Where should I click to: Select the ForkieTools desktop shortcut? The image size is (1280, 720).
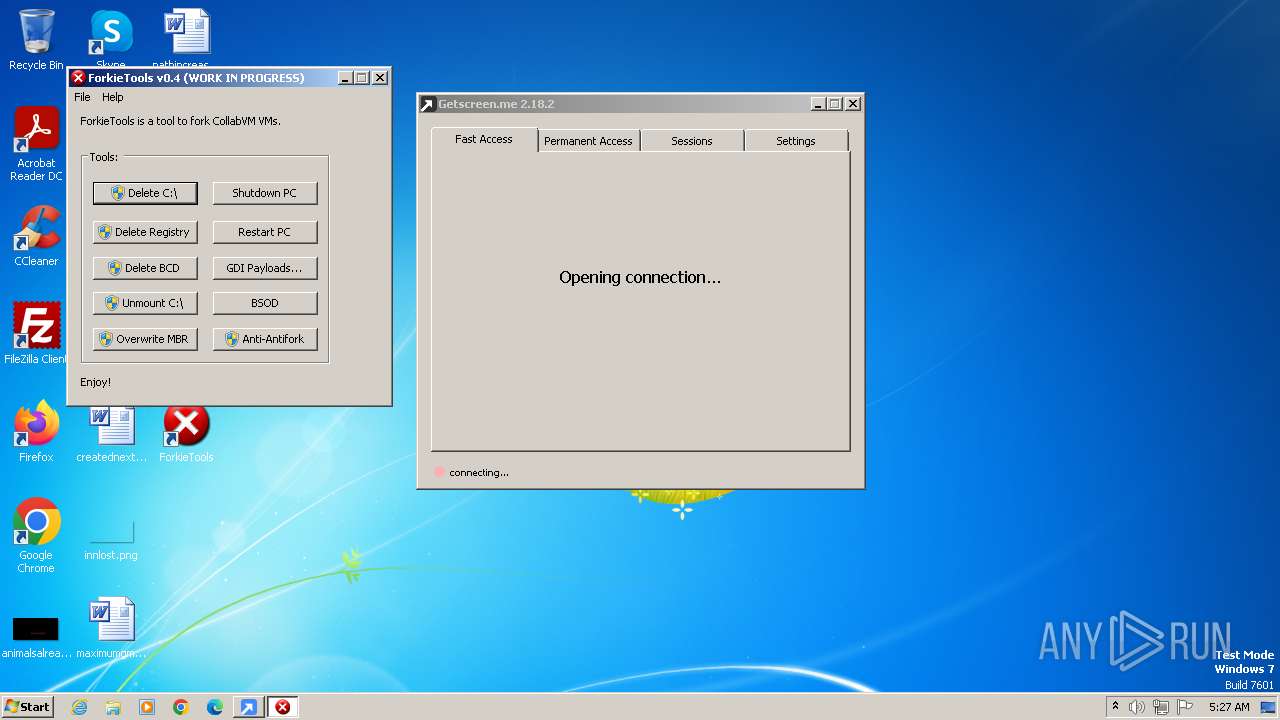[186, 431]
